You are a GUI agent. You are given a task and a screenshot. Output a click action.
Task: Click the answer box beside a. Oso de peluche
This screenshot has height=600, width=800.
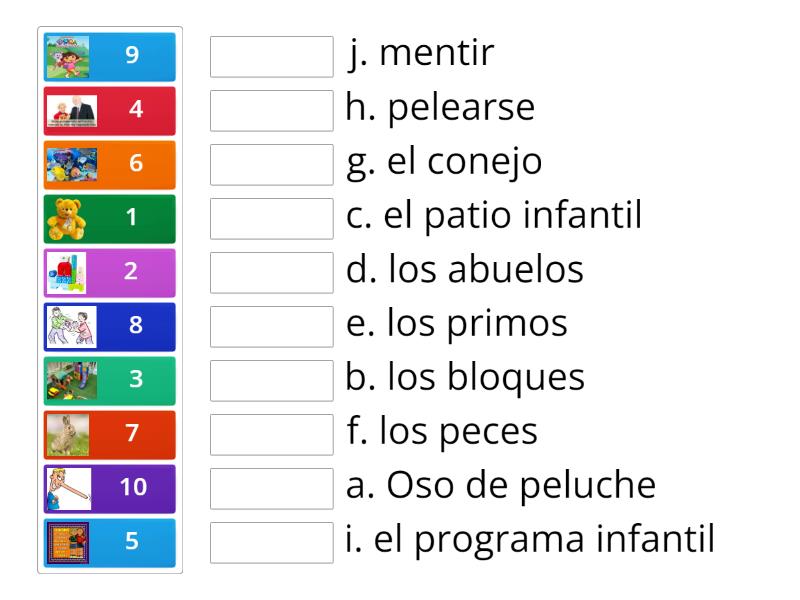[272, 487]
